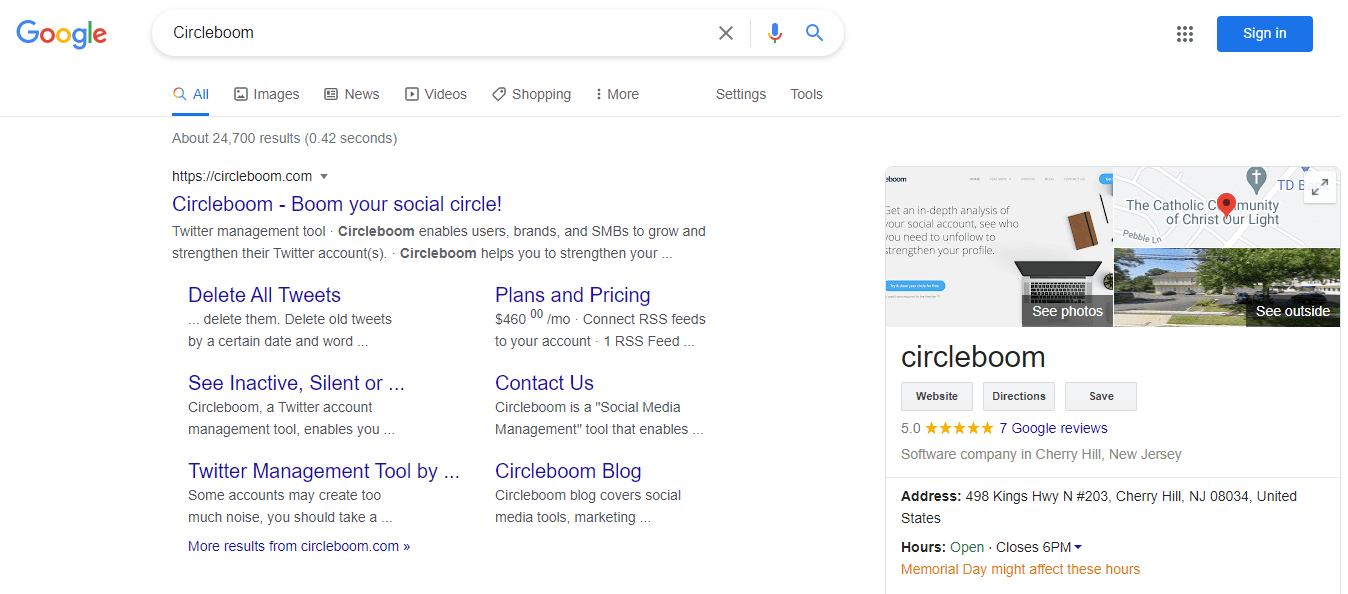
Task: Click the Website button for circleboom
Action: 937,396
